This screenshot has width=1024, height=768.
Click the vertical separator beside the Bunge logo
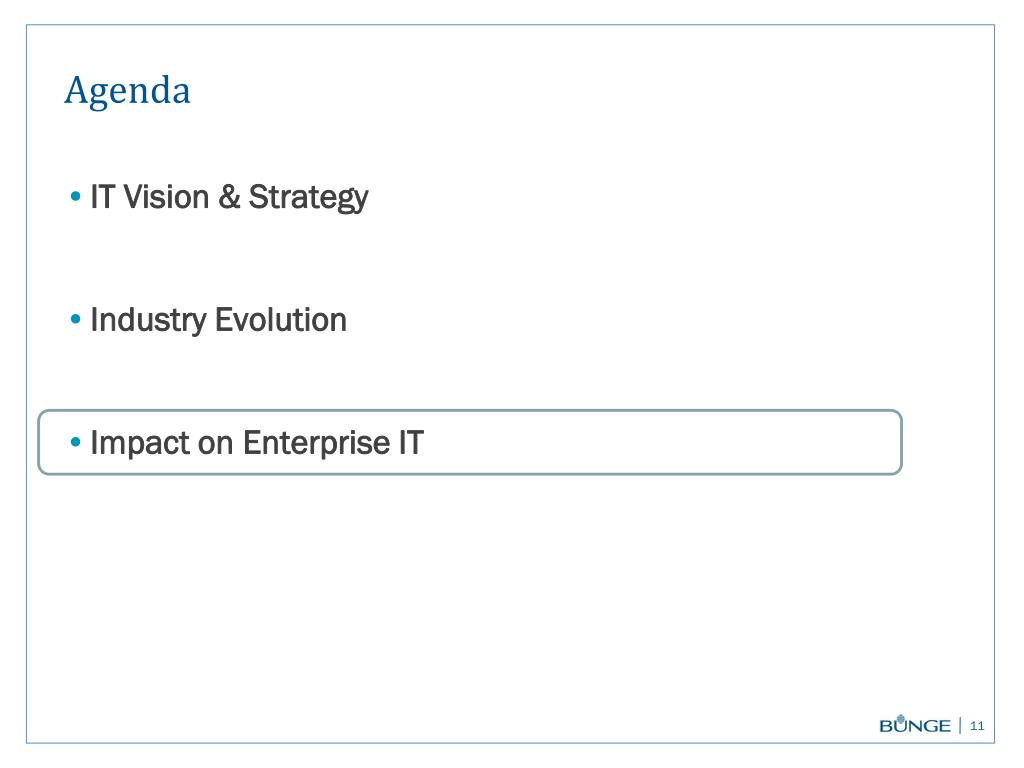(960, 725)
